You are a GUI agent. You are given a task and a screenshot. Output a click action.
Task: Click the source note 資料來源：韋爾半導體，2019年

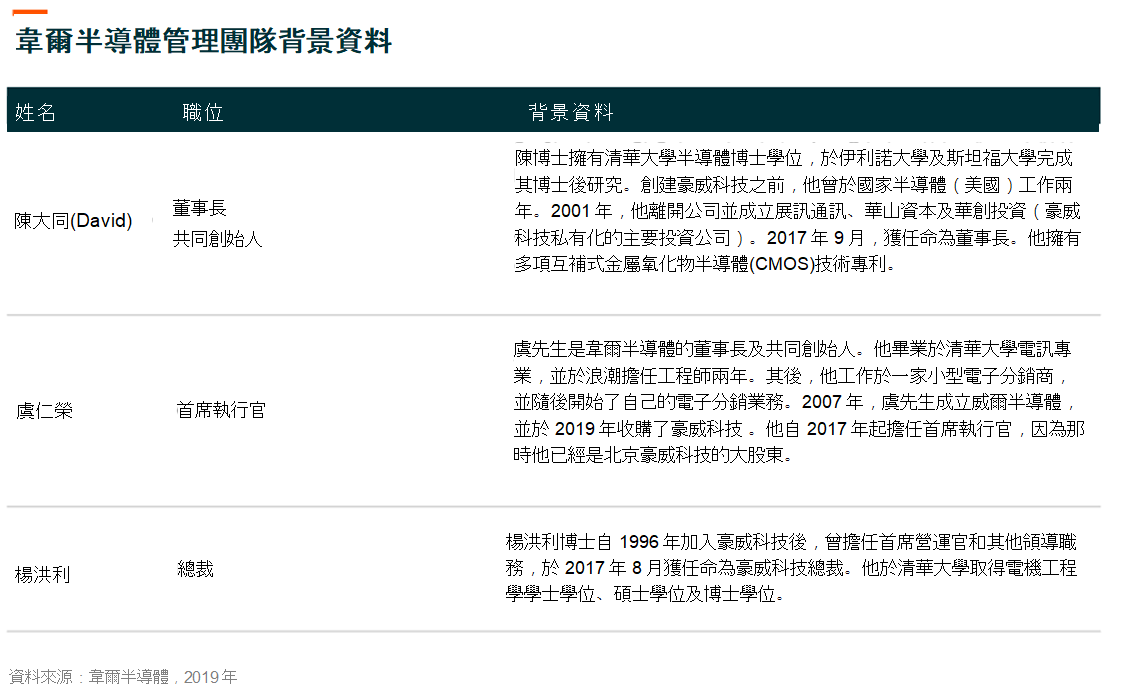pyautogui.click(x=122, y=677)
